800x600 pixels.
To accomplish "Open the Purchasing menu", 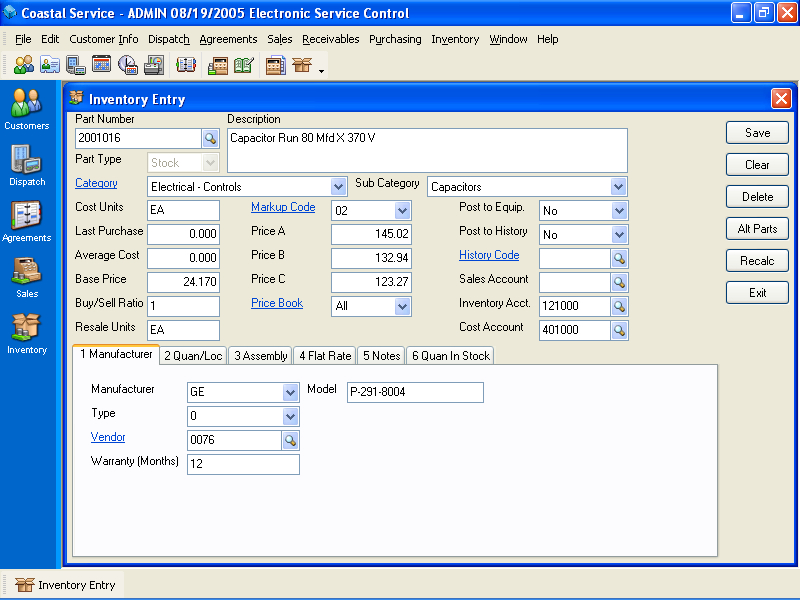I will click(x=395, y=39).
